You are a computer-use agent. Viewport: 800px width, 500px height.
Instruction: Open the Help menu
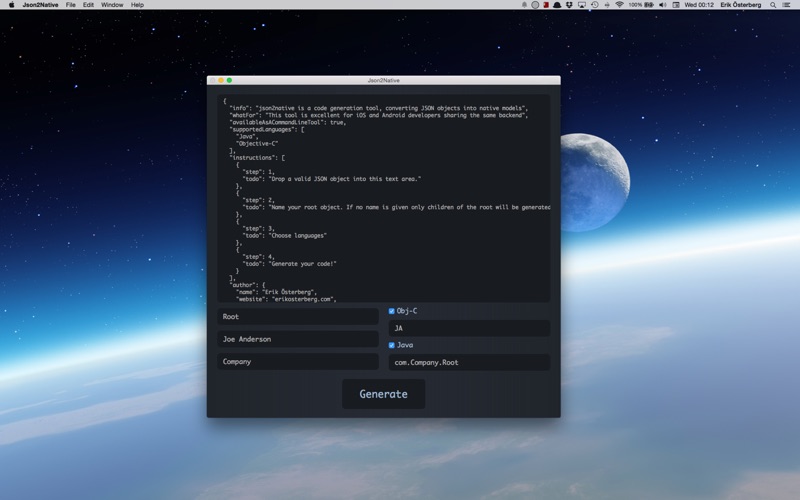point(137,5)
